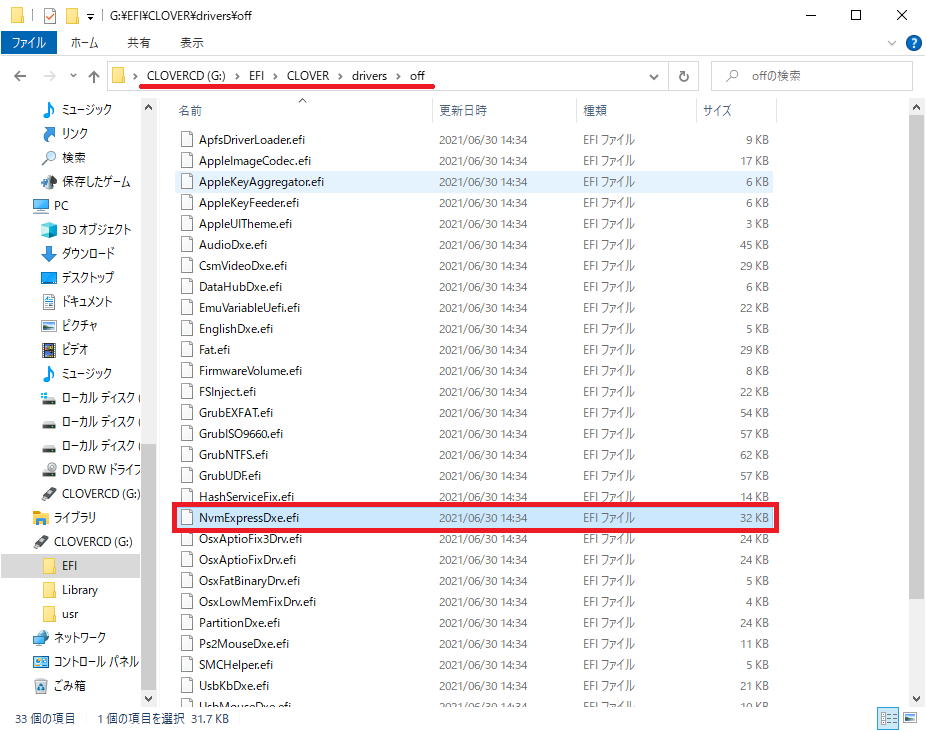Open the ファイル menu tab

tap(28, 43)
